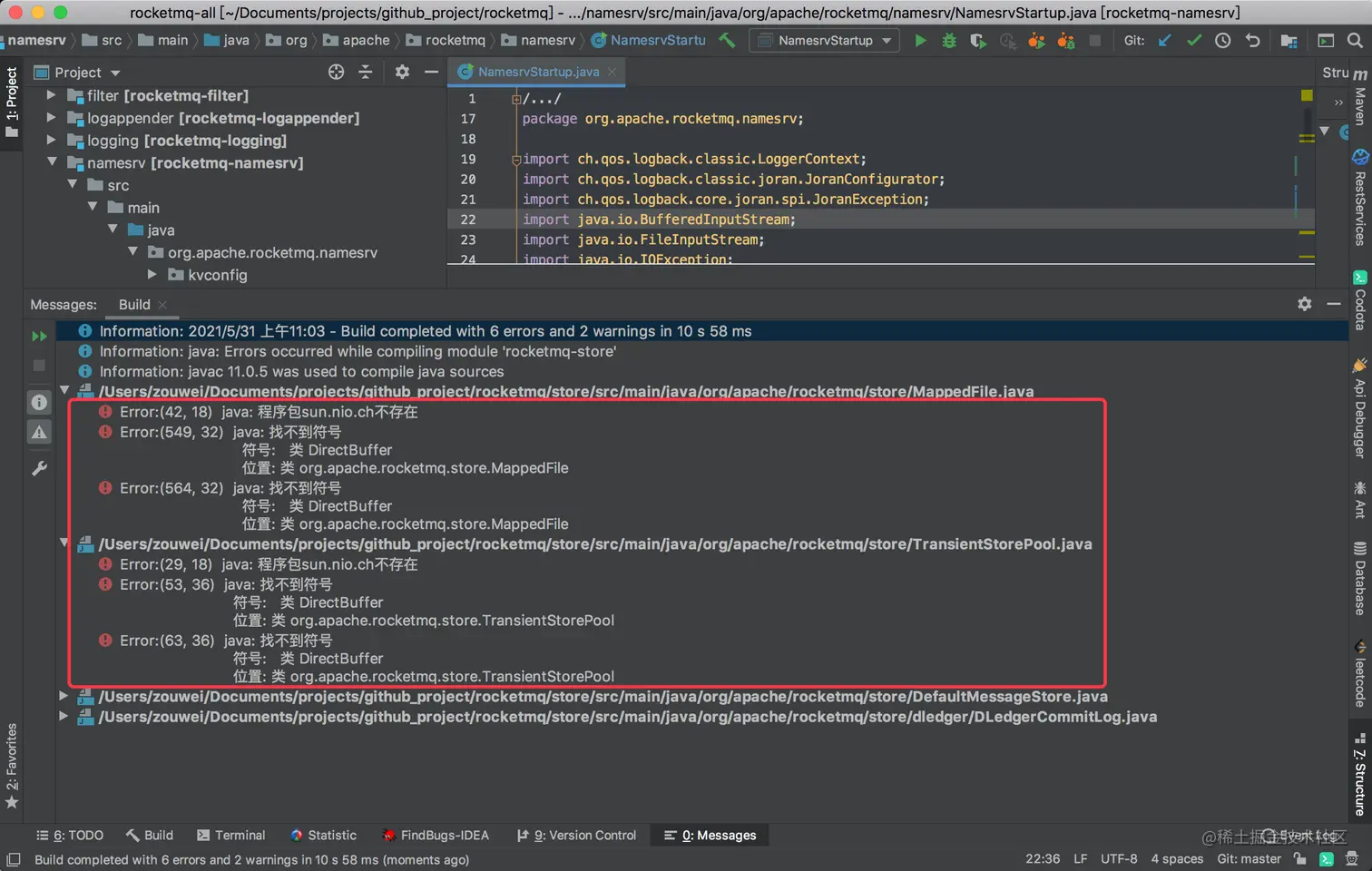Revert changes with the Git rollback arrow

coord(1252,40)
